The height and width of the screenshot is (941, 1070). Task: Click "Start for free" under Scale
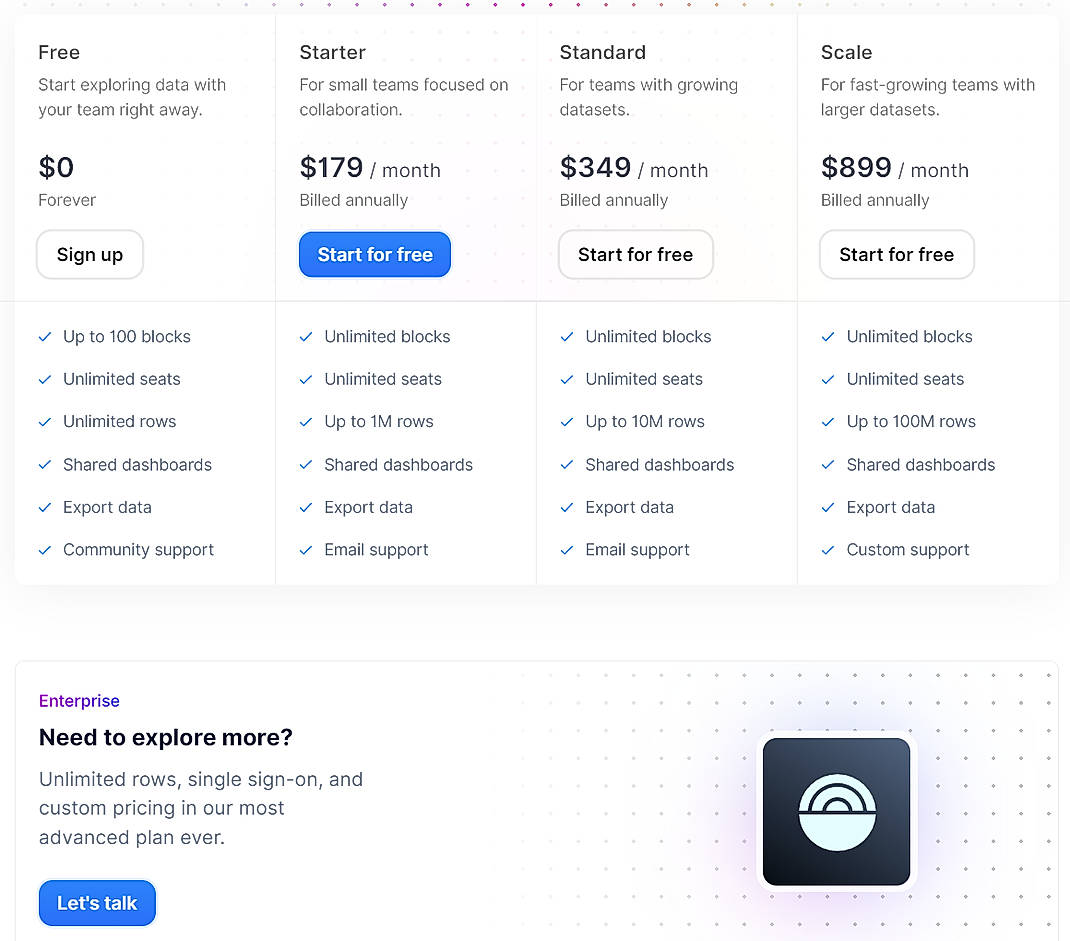tap(896, 254)
